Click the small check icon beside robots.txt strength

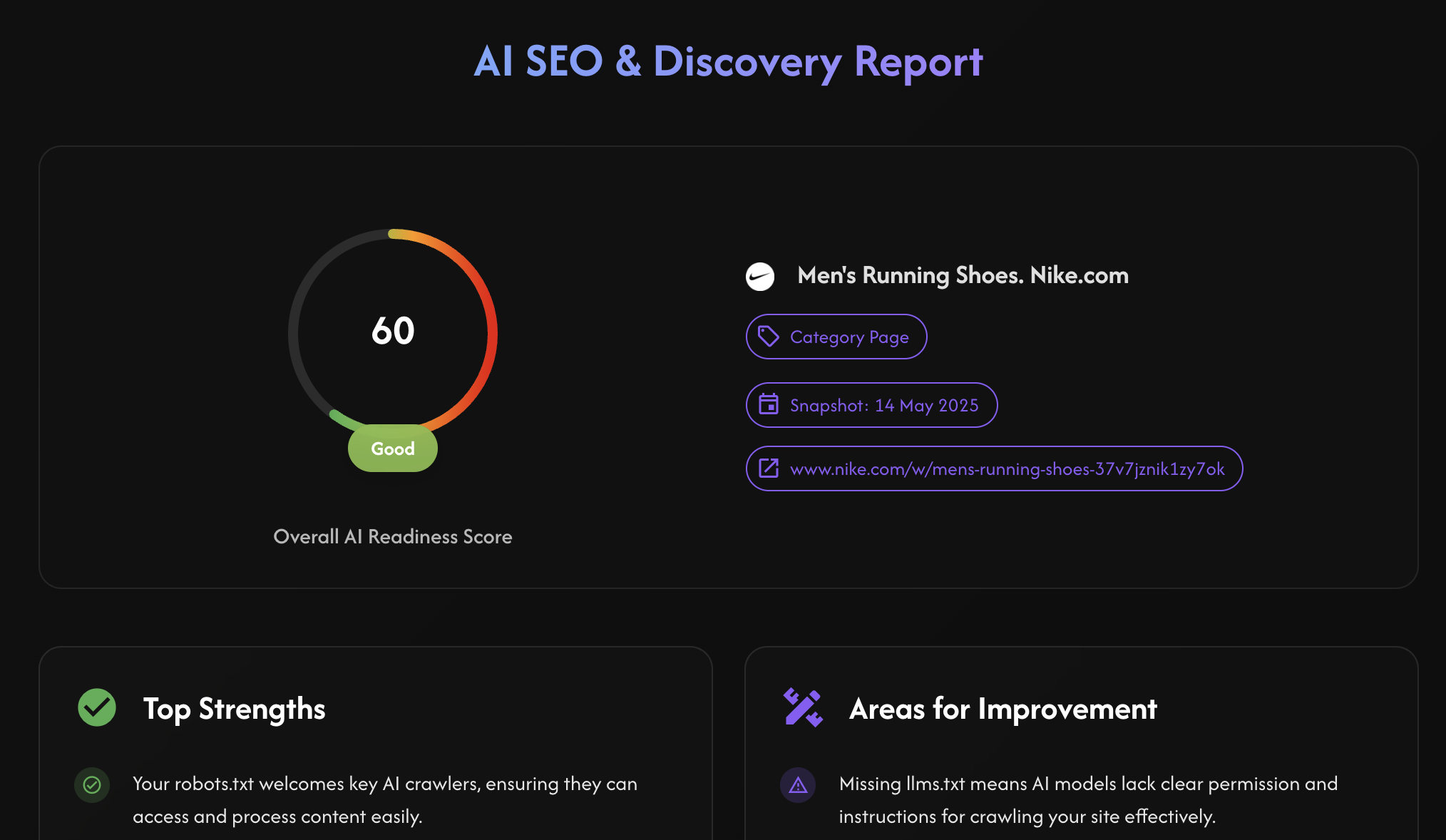92,785
